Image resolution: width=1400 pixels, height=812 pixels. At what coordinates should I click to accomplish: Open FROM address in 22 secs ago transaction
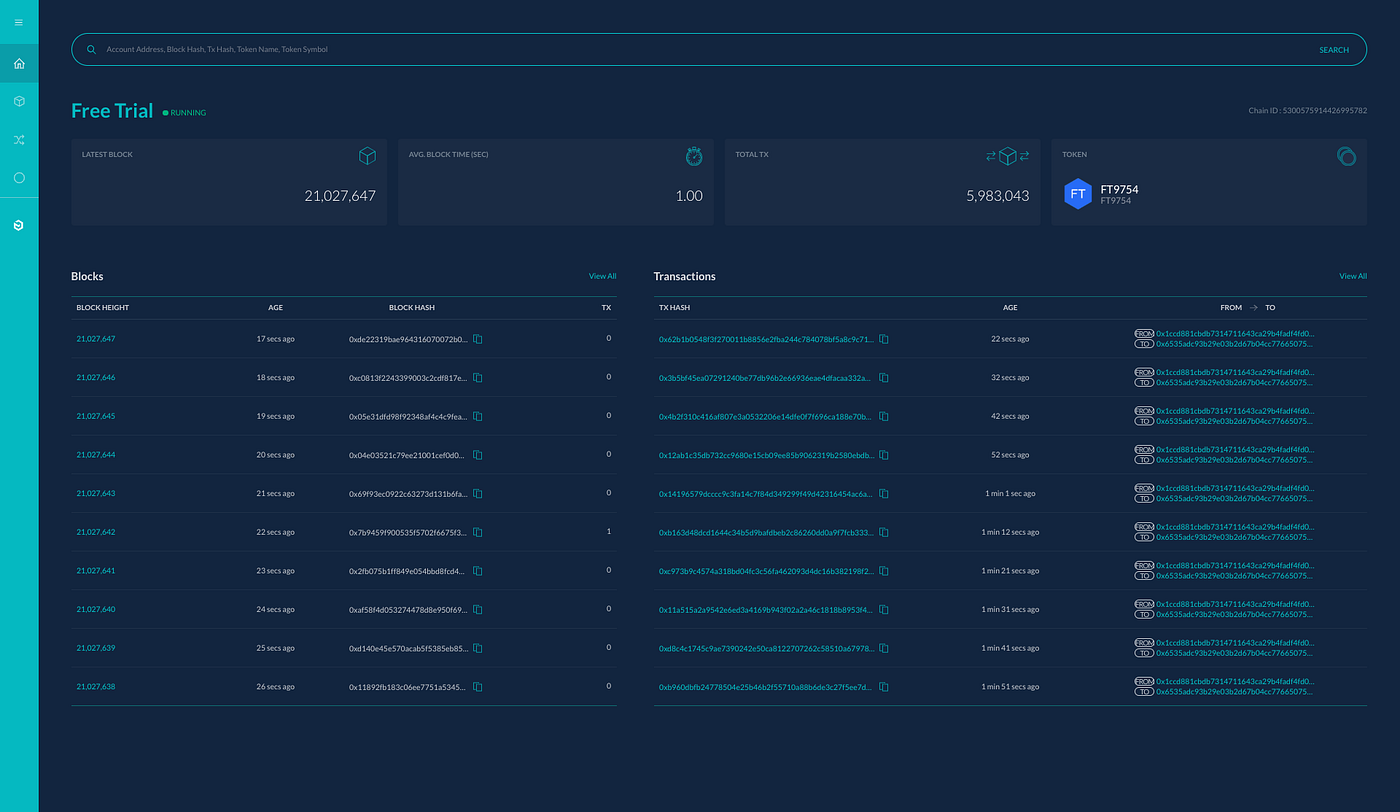(1236, 333)
